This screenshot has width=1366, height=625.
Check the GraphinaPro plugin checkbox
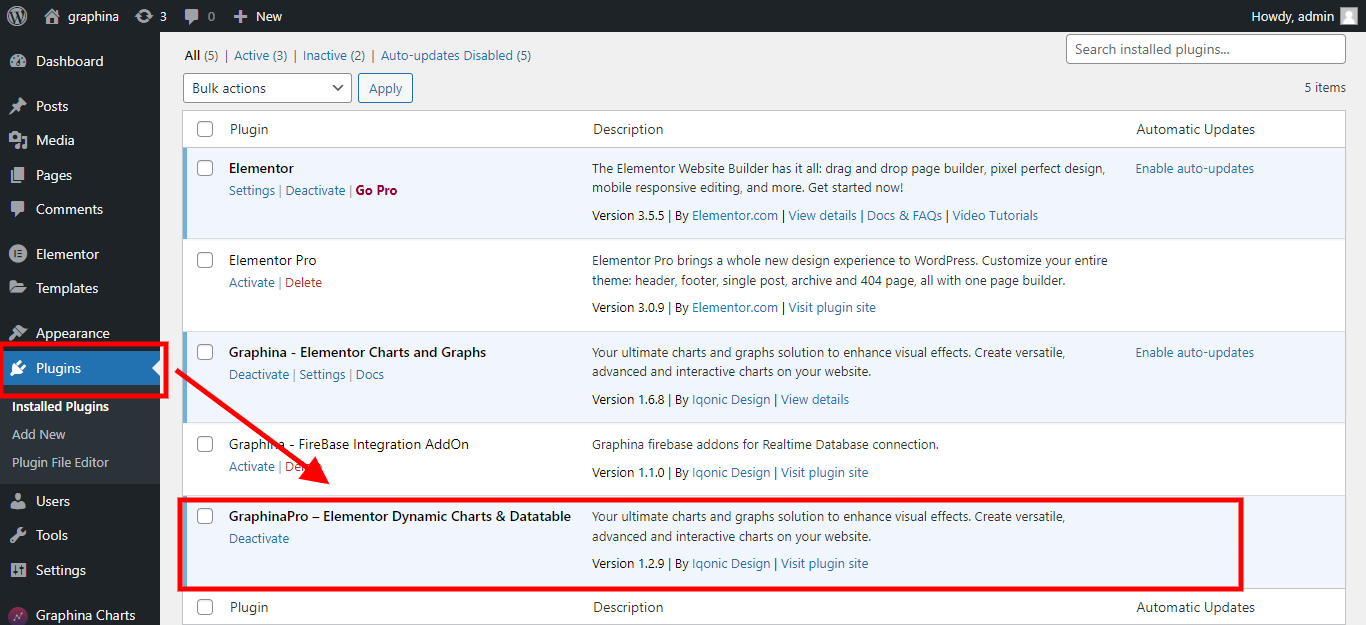click(205, 516)
